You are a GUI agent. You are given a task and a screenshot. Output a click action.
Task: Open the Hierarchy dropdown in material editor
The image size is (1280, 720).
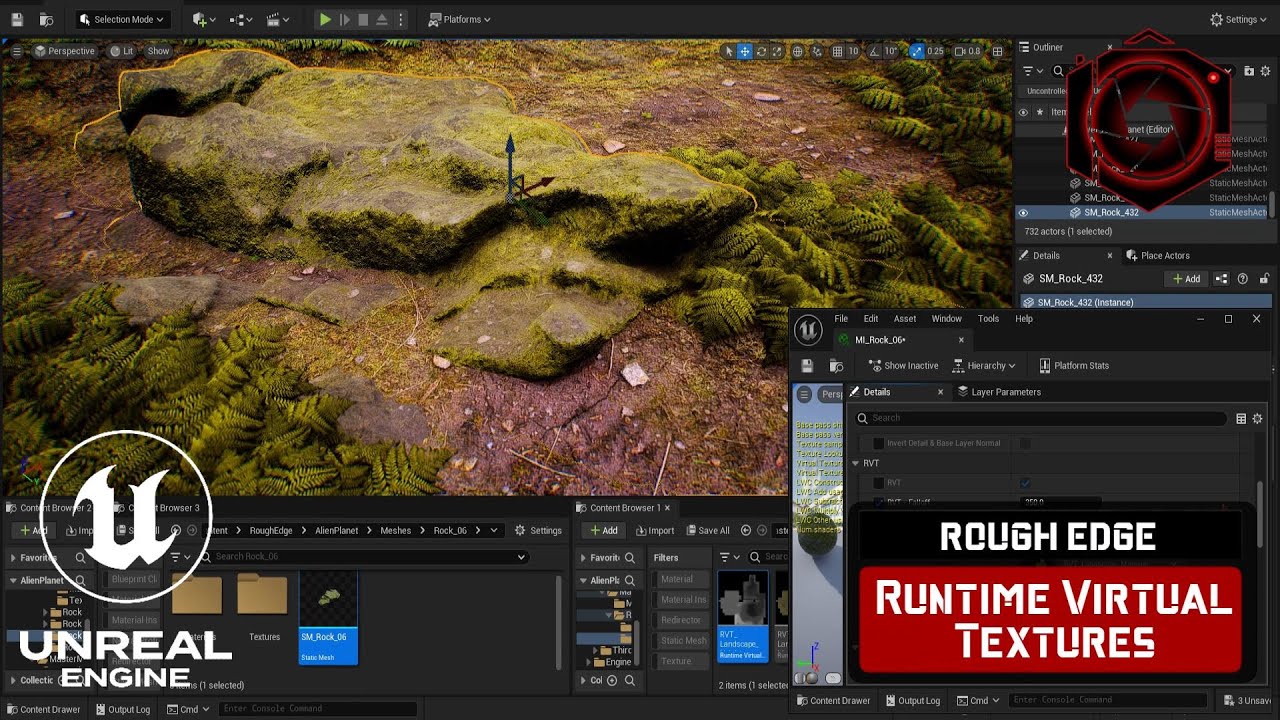click(x=984, y=366)
